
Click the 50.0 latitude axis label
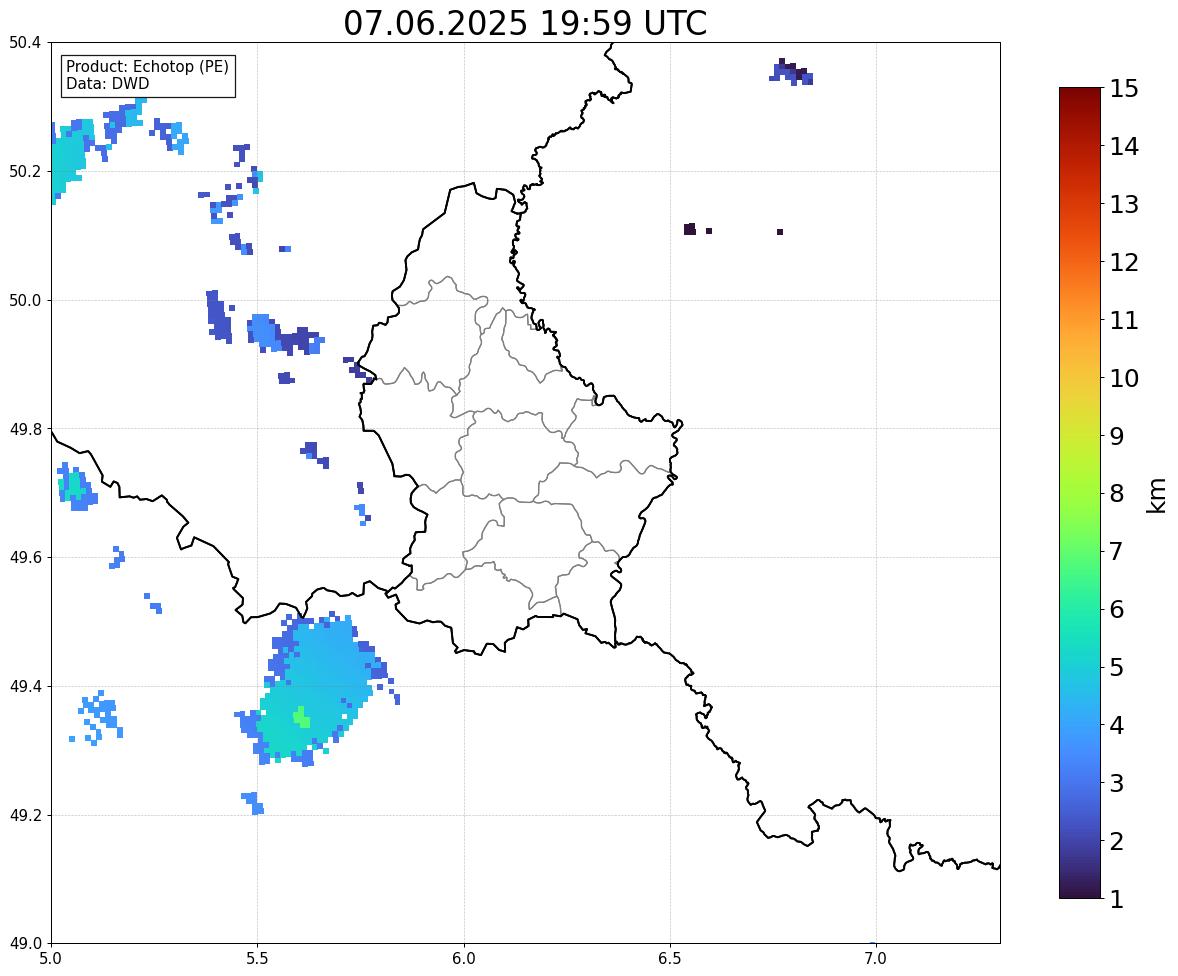24,301
